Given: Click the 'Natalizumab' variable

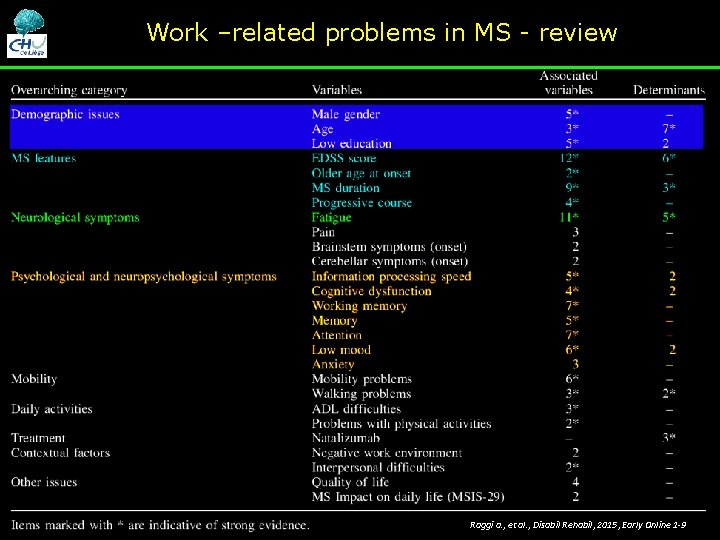Looking at the screenshot, I should (x=346, y=438).
